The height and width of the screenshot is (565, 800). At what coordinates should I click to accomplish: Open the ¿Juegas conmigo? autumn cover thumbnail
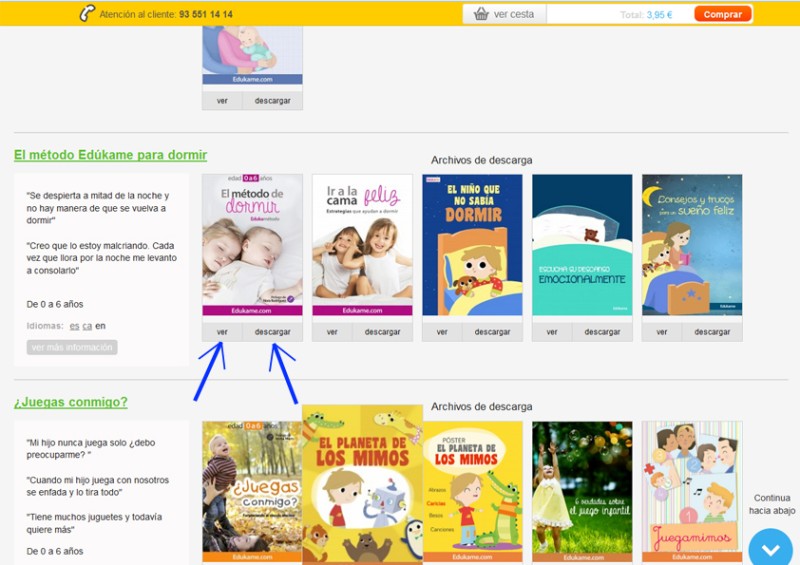point(252,492)
